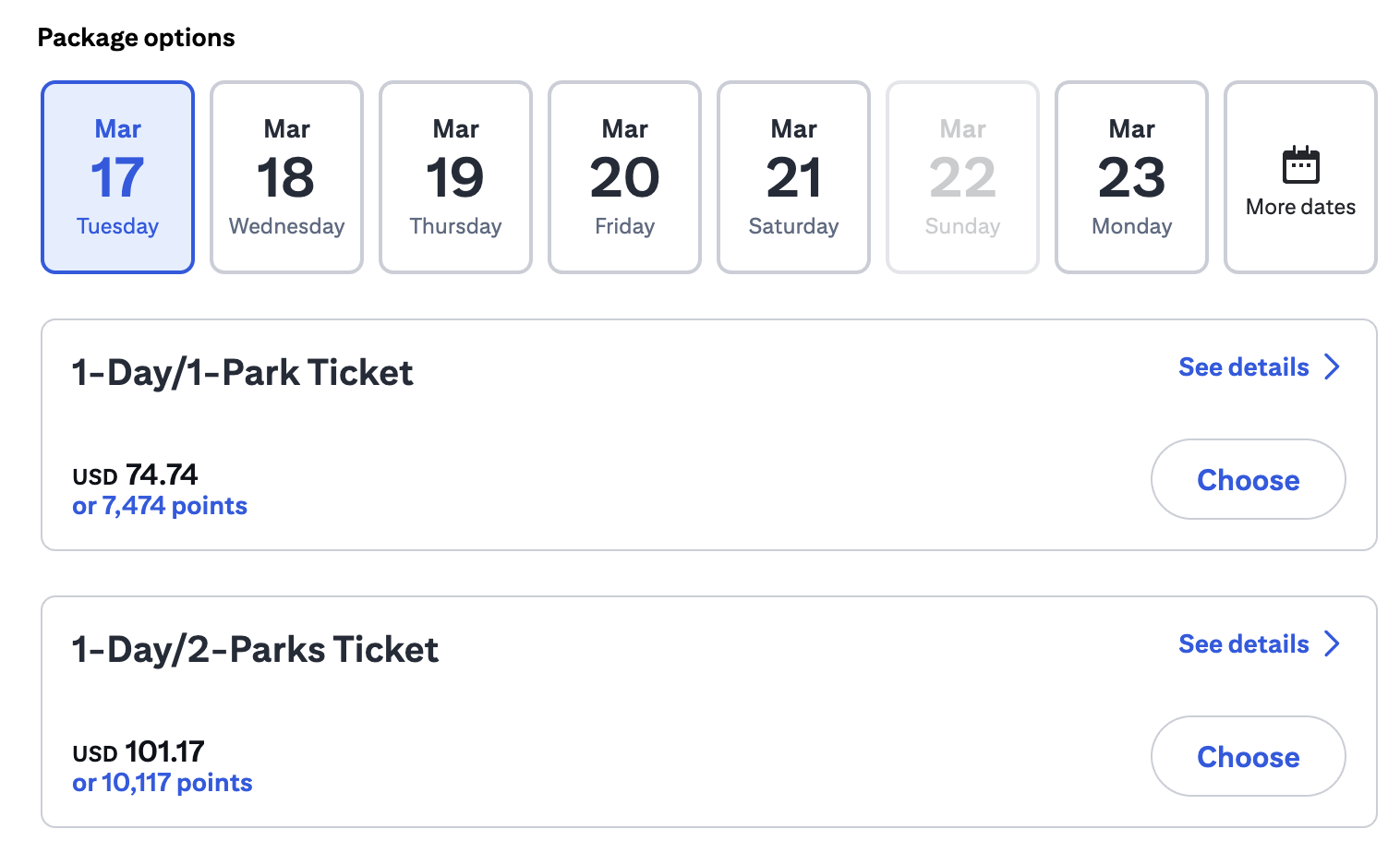The width and height of the screenshot is (1400, 853).
Task: Open More dates
Action: [1300, 176]
